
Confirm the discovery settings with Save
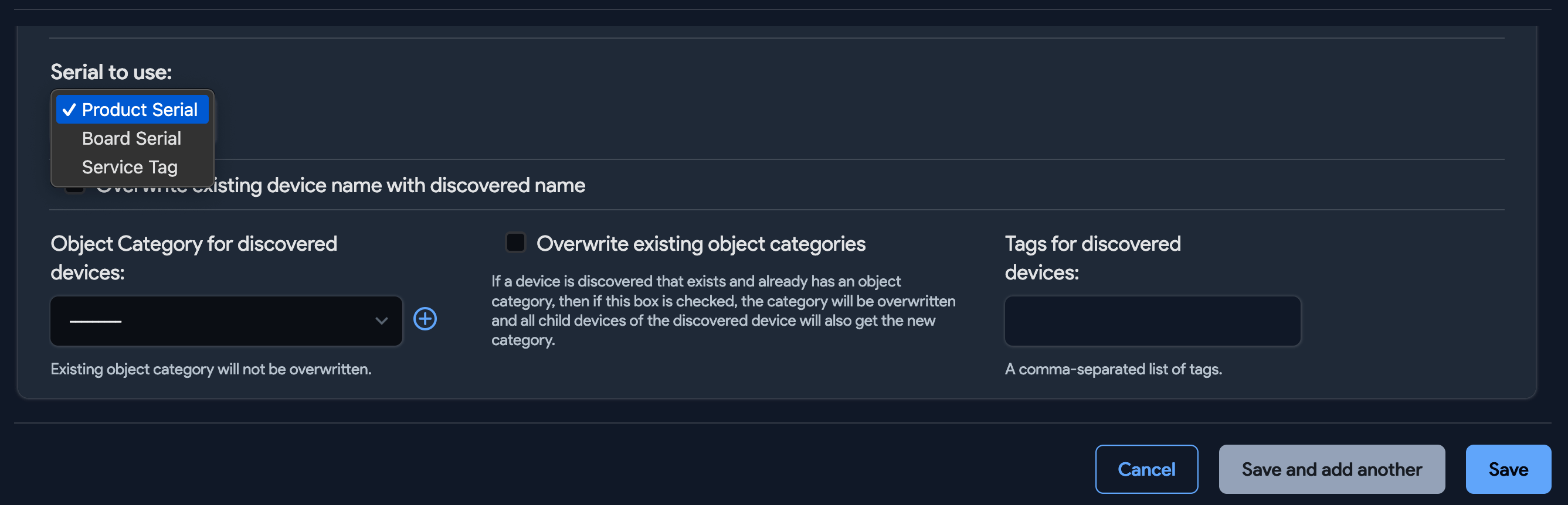click(x=1508, y=469)
